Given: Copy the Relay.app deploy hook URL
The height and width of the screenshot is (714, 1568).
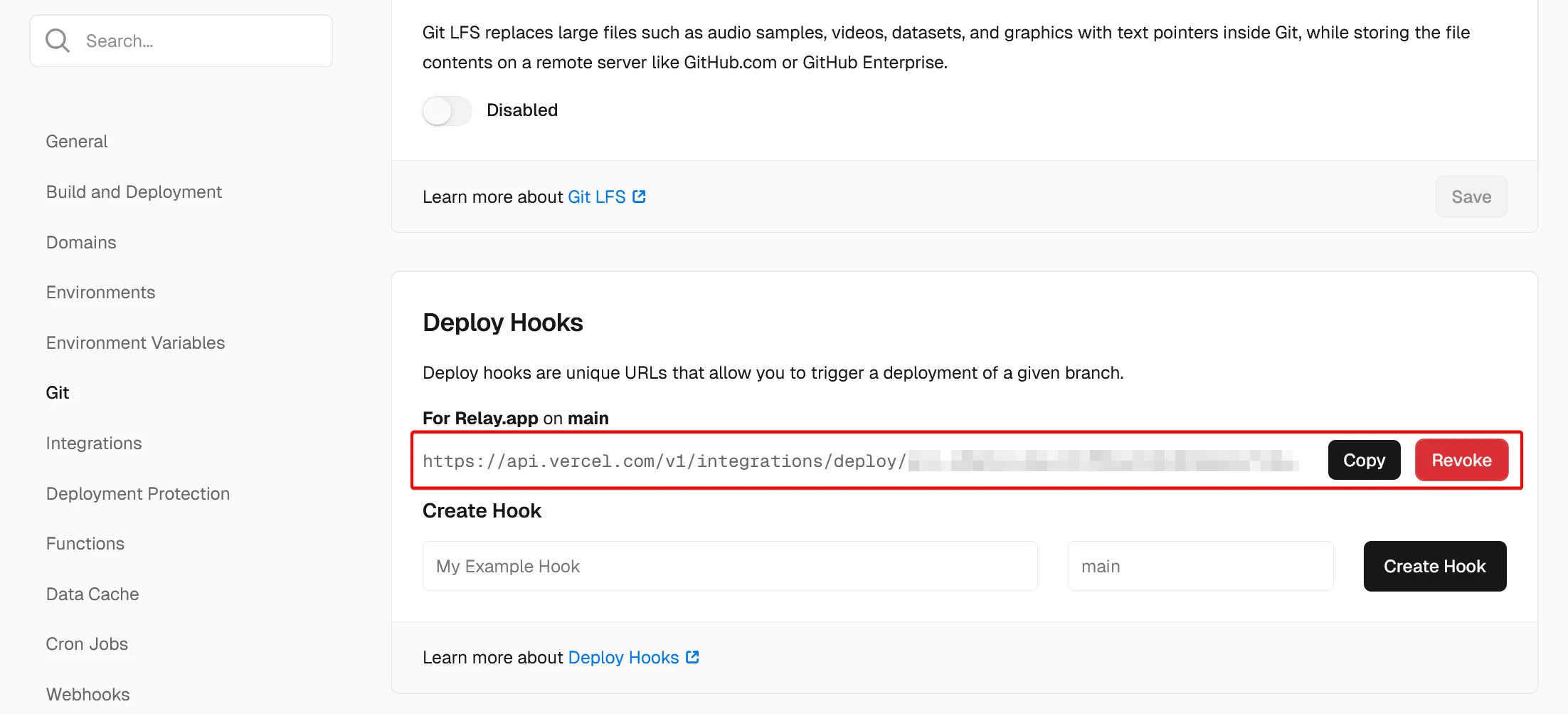Looking at the screenshot, I should point(1364,460).
